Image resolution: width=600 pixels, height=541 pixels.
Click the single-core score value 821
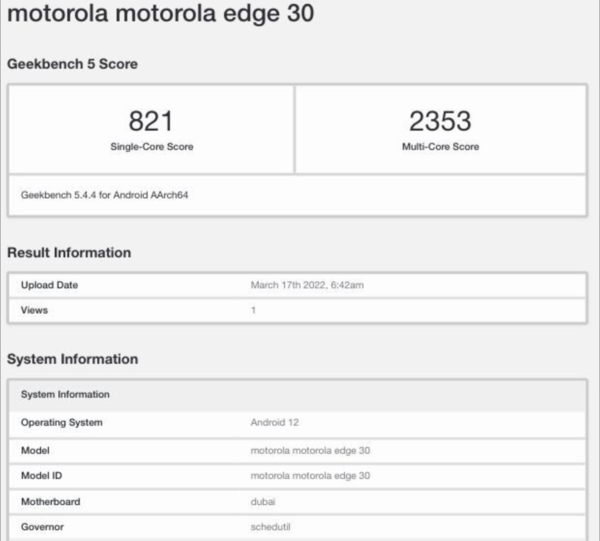[151, 121]
